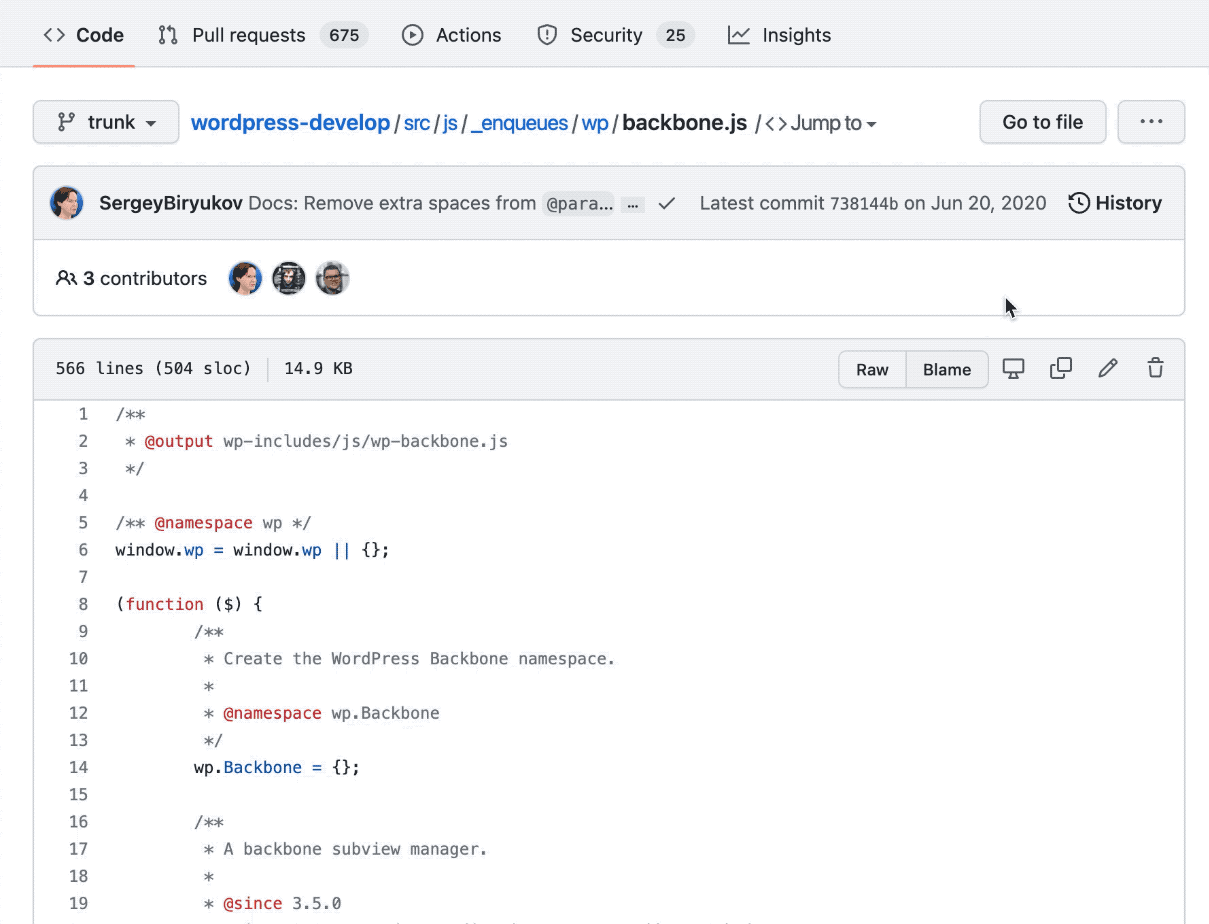Click the @output annotation on line 2
Screen dimensions: 1209x924
(x=179, y=441)
